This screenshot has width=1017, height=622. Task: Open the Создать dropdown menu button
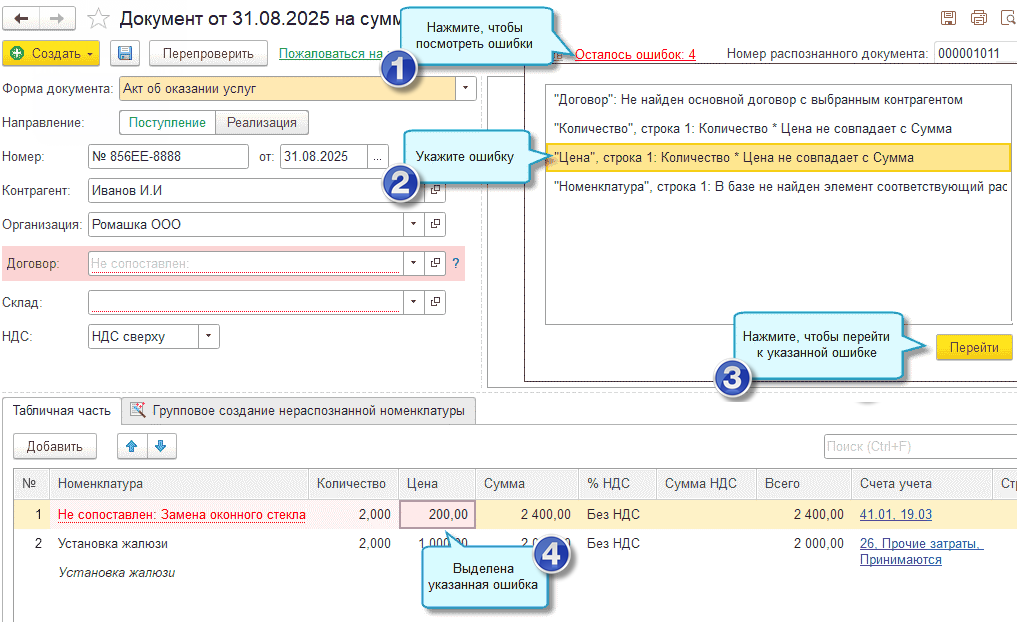click(x=51, y=53)
